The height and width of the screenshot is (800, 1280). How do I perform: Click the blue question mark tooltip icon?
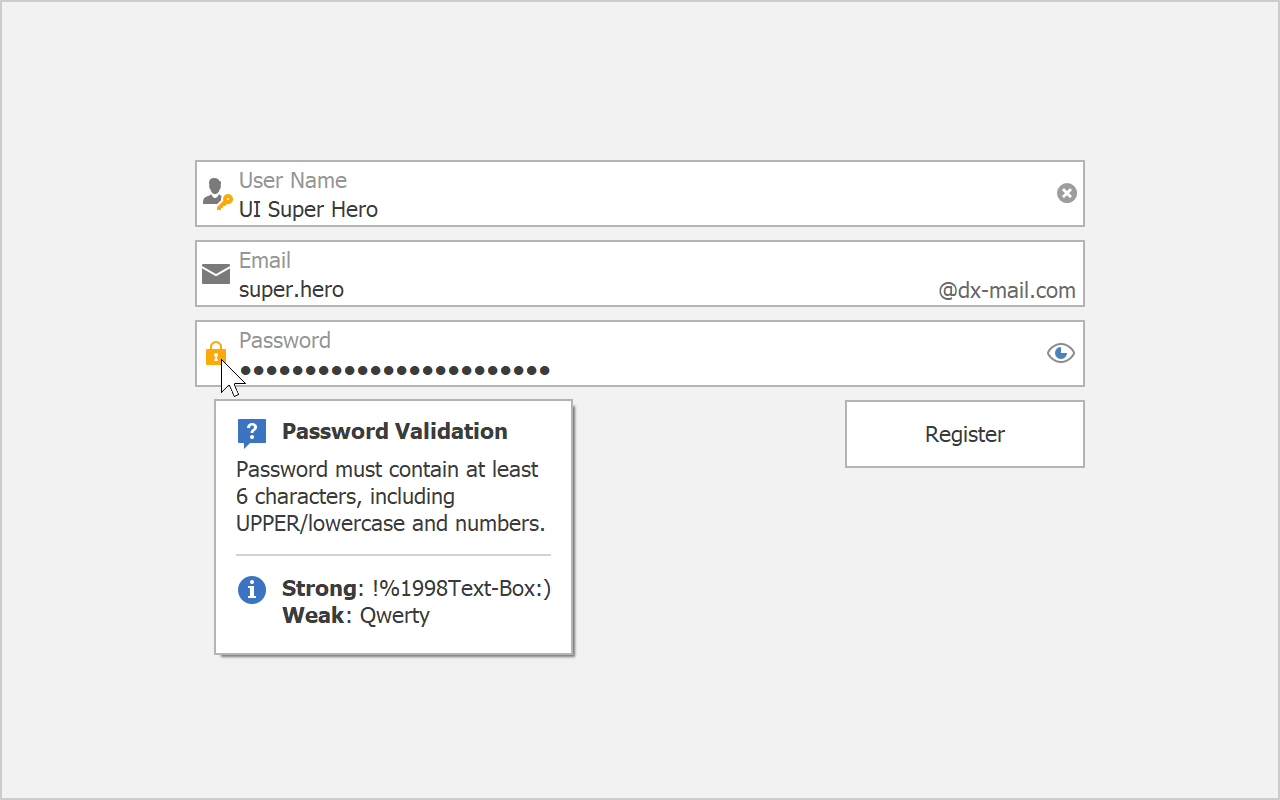(x=252, y=432)
